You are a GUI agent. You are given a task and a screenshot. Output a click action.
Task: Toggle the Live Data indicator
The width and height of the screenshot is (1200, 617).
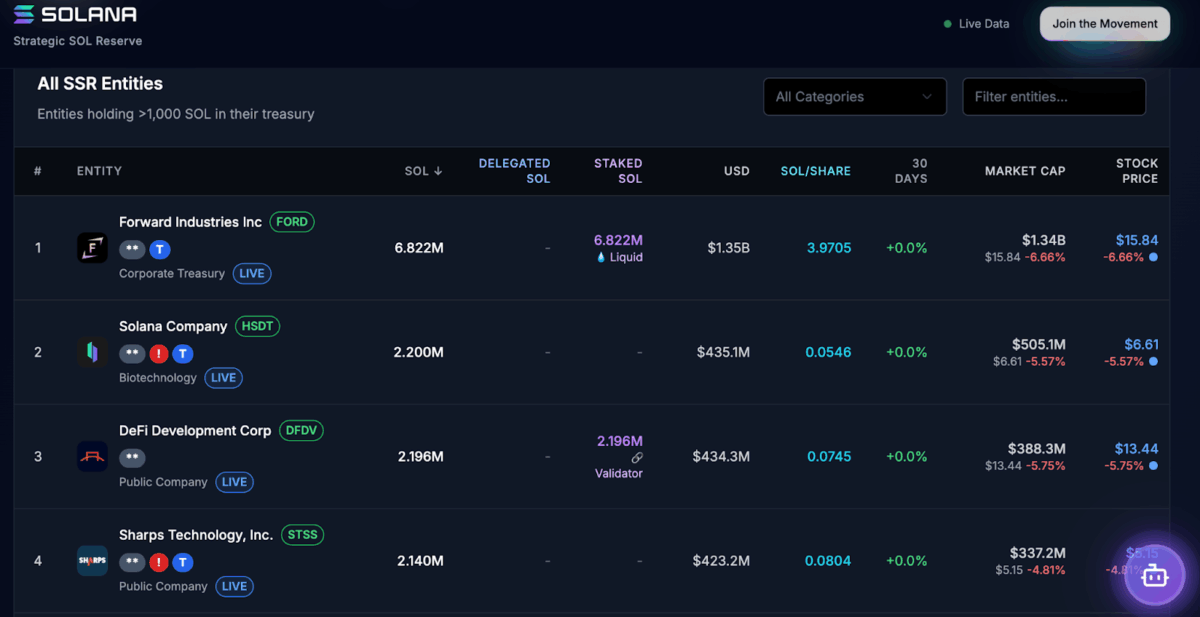[976, 24]
